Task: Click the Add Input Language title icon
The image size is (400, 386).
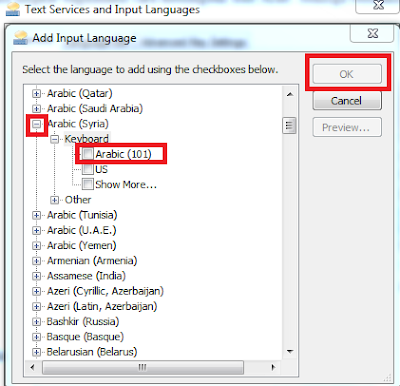Action: [20, 38]
